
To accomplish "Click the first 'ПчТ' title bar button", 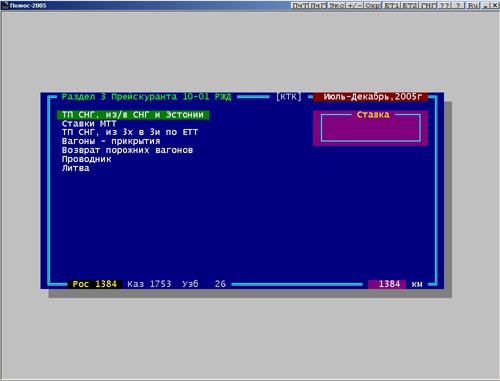I will point(300,5).
